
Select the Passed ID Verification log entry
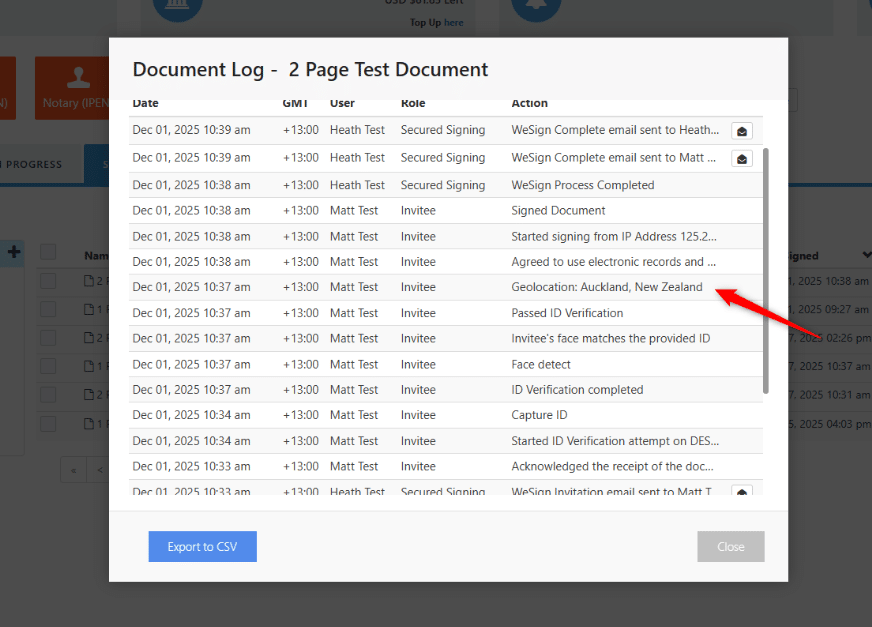pos(567,313)
